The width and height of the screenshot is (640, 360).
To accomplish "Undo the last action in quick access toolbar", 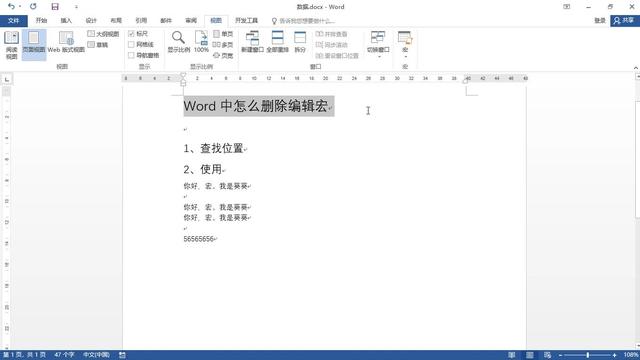I will 11,7.
